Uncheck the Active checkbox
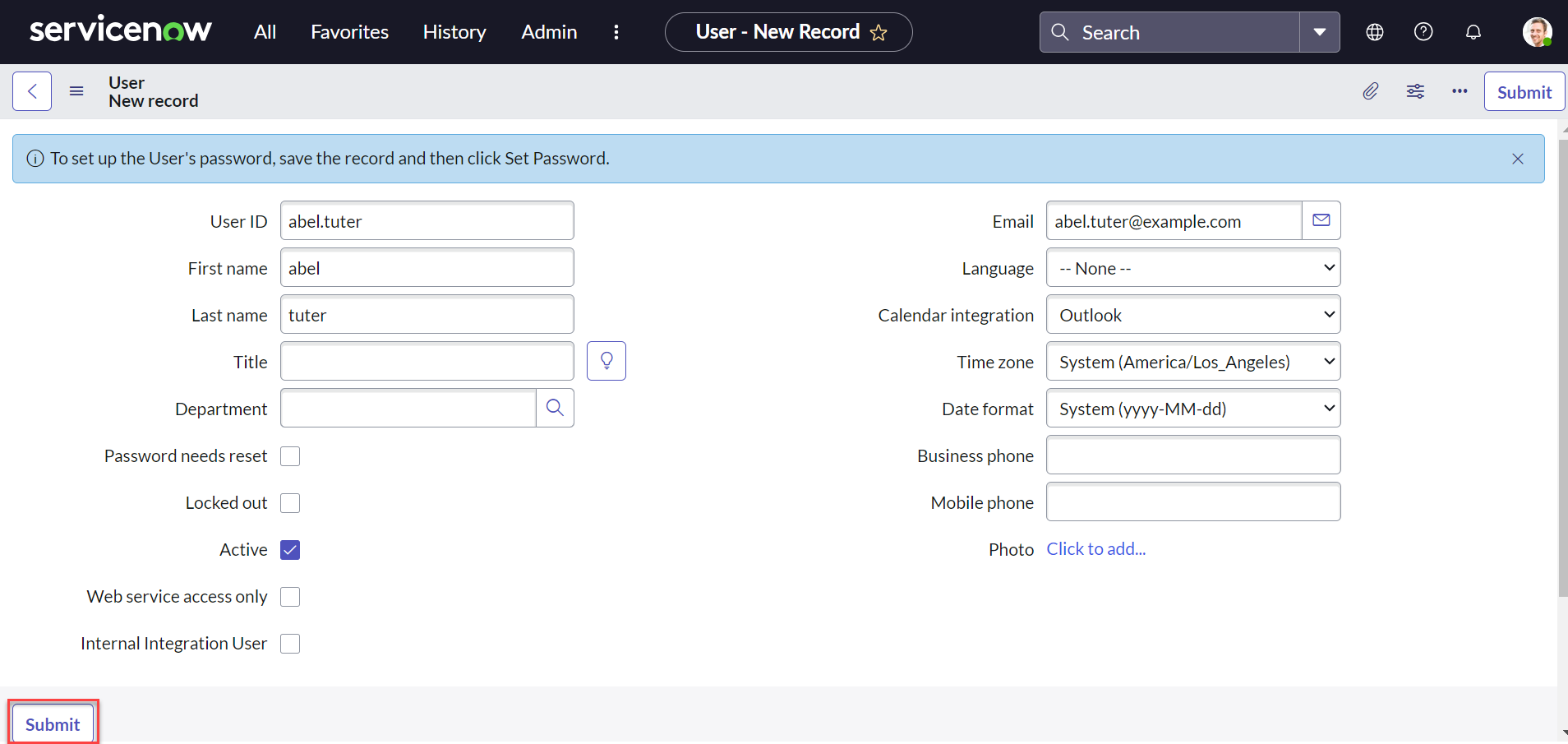The width and height of the screenshot is (1568, 744). coord(289,549)
